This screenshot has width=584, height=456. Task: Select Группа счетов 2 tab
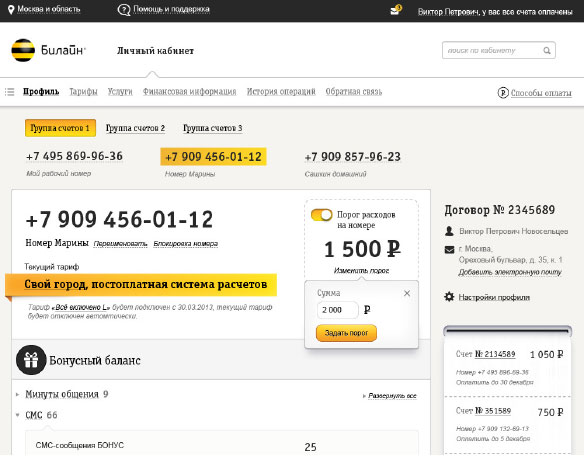[135, 128]
